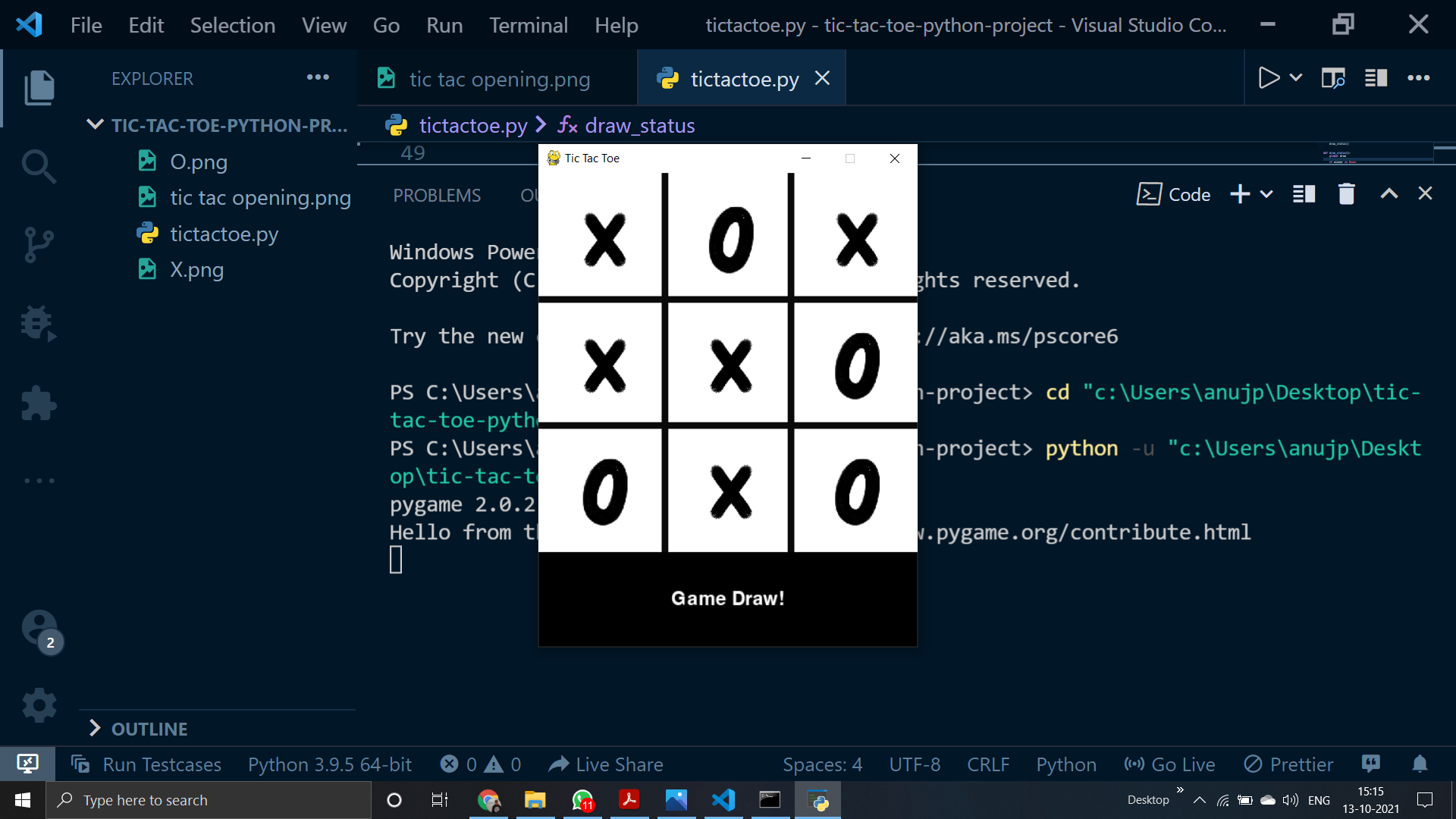Open the Search view in activity bar
This screenshot has width=1456, height=819.
click(x=39, y=166)
